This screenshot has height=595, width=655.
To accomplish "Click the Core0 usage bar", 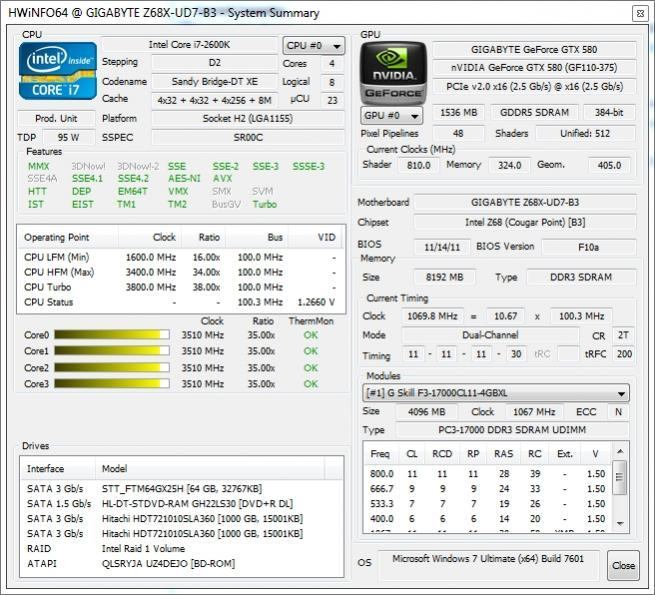I will (112, 335).
